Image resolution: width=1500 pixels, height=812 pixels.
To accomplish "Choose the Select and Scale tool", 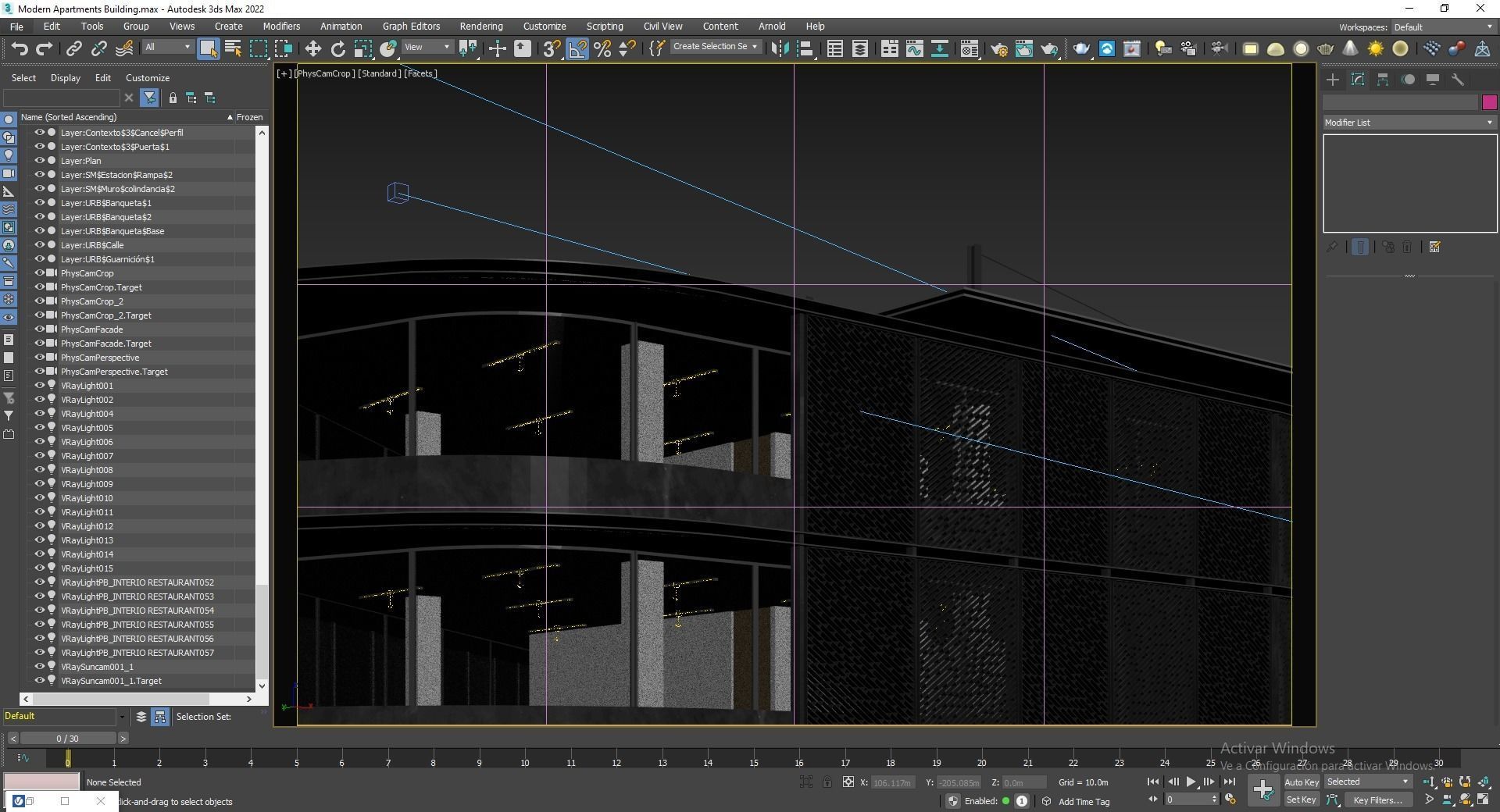I will point(362,48).
